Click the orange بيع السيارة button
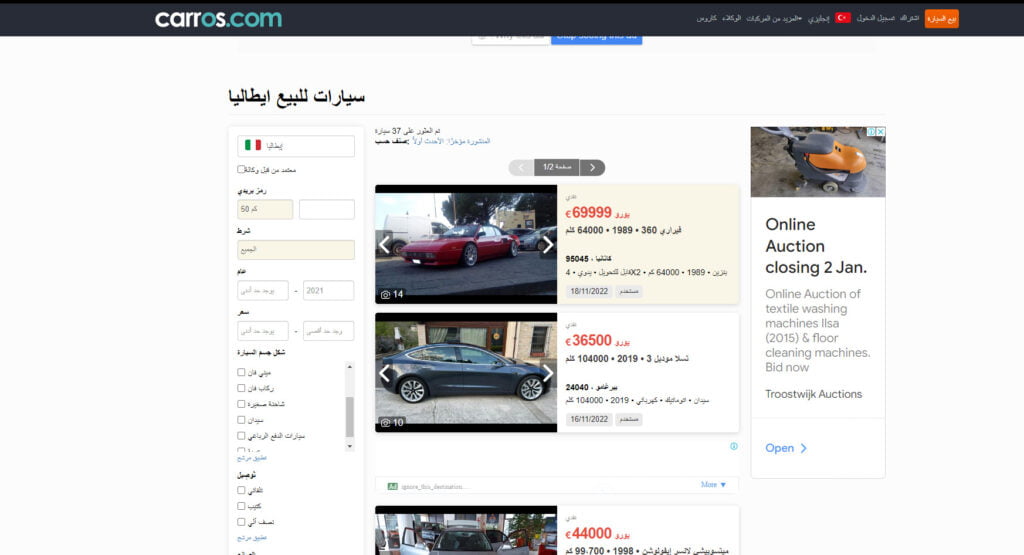The image size is (1024, 555). coord(941,18)
